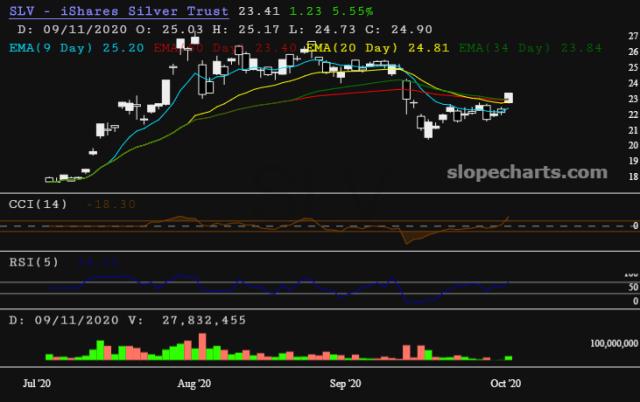Select the Oct '20 date axis label
Image resolution: width=640 pixels, height=402 pixels.
pos(506,383)
